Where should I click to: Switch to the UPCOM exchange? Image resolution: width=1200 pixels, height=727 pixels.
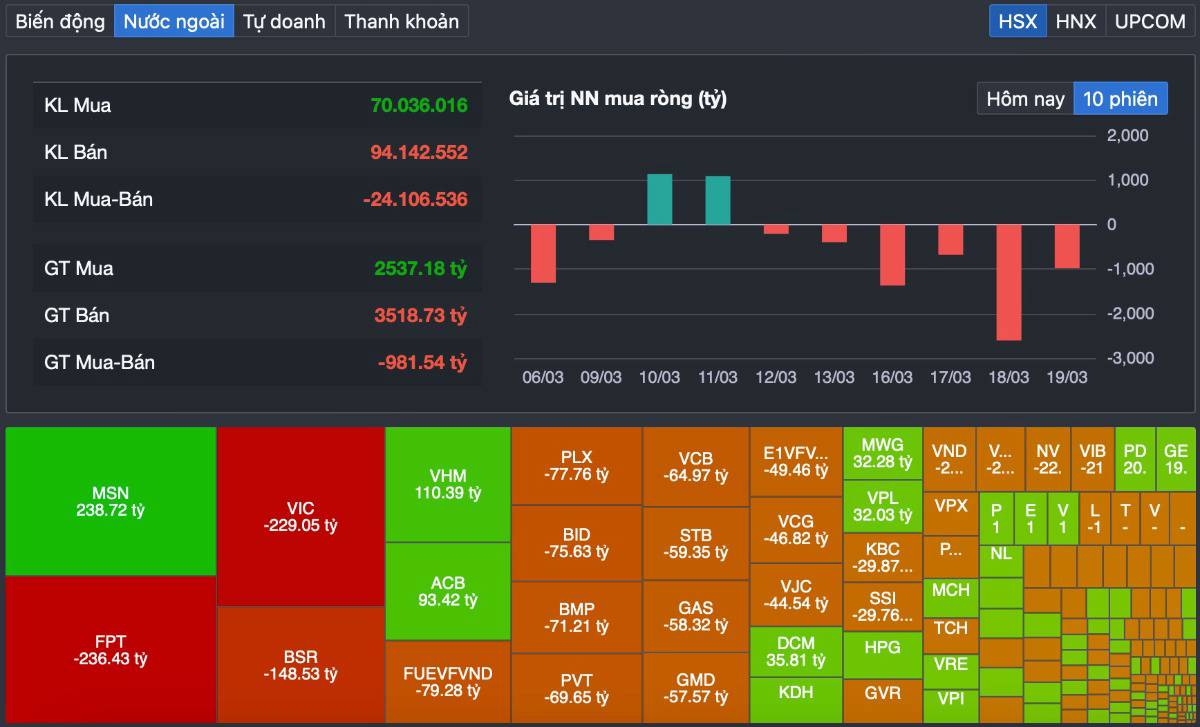[x=1150, y=21]
